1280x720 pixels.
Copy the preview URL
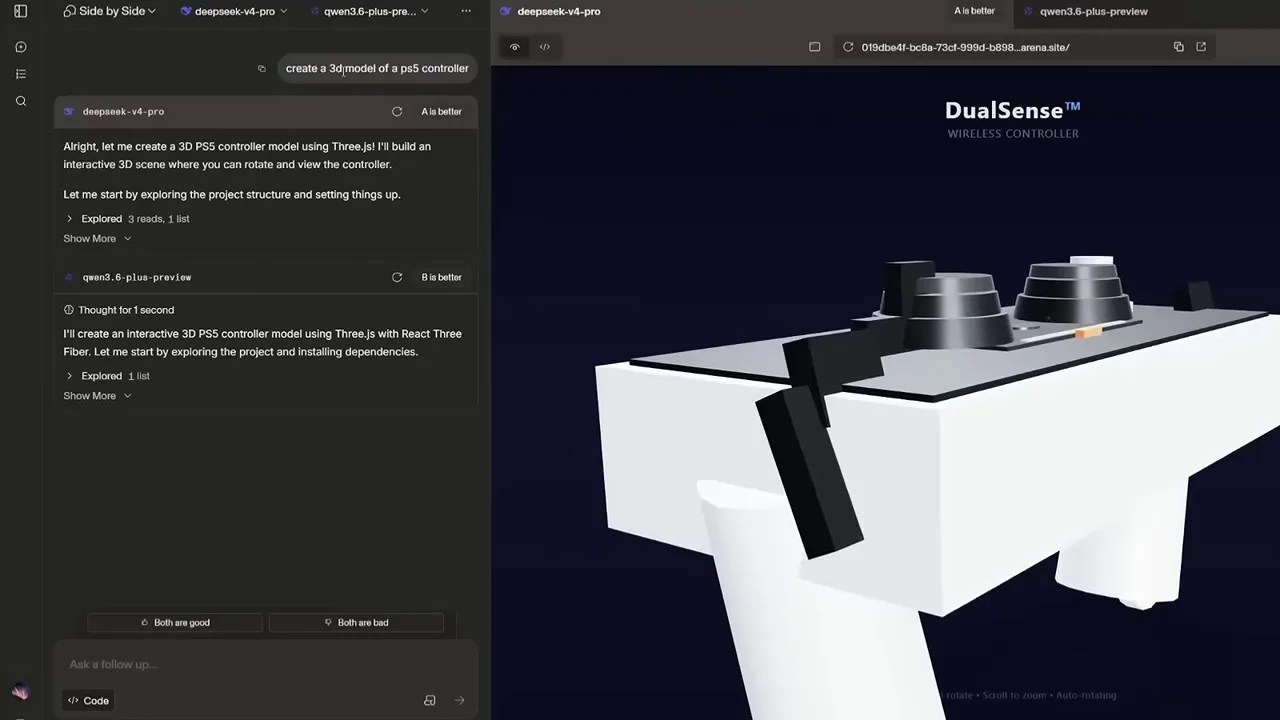[1179, 47]
